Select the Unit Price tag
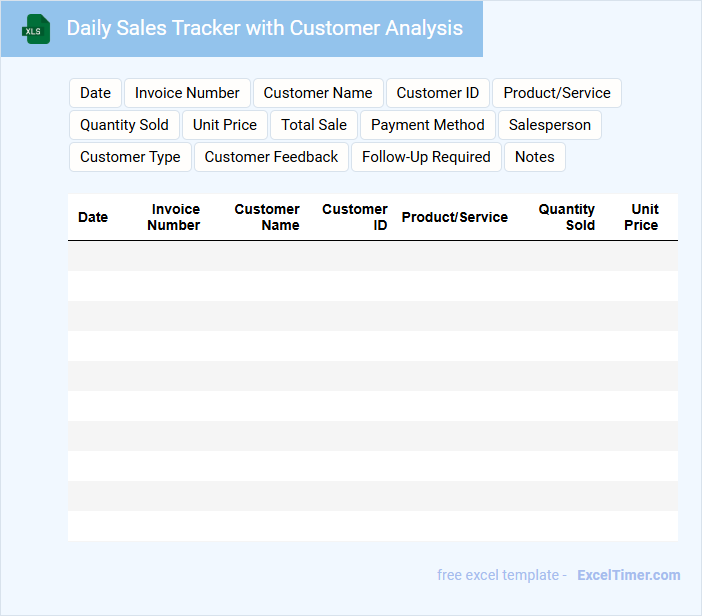 [x=225, y=125]
